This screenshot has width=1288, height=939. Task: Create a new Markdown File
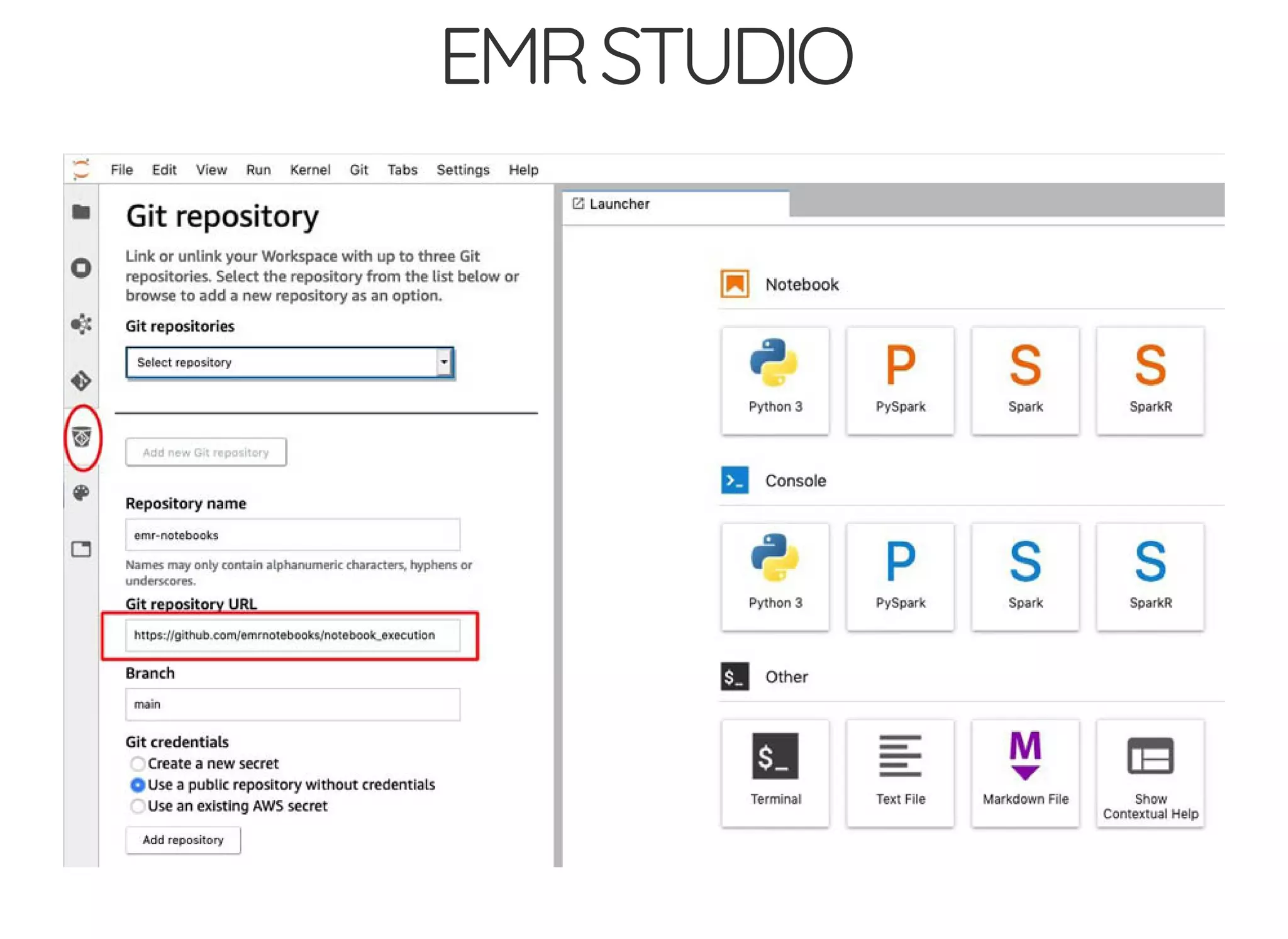coord(1025,773)
